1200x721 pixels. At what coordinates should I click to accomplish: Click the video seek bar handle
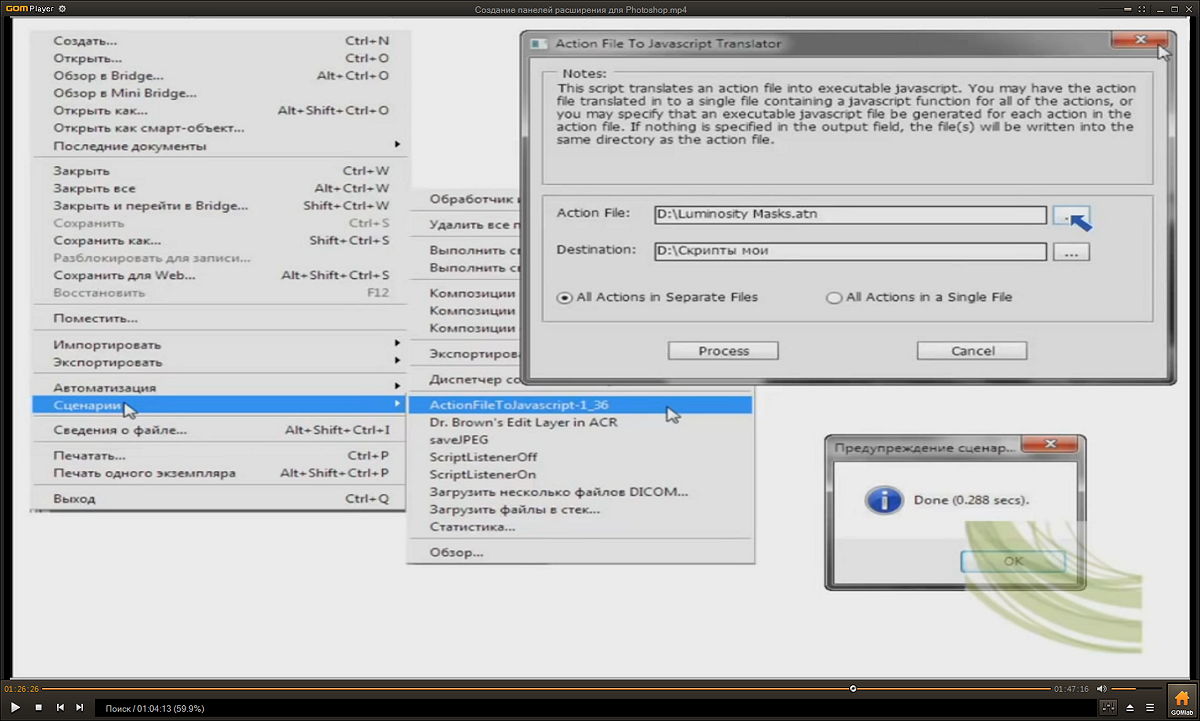(x=852, y=688)
